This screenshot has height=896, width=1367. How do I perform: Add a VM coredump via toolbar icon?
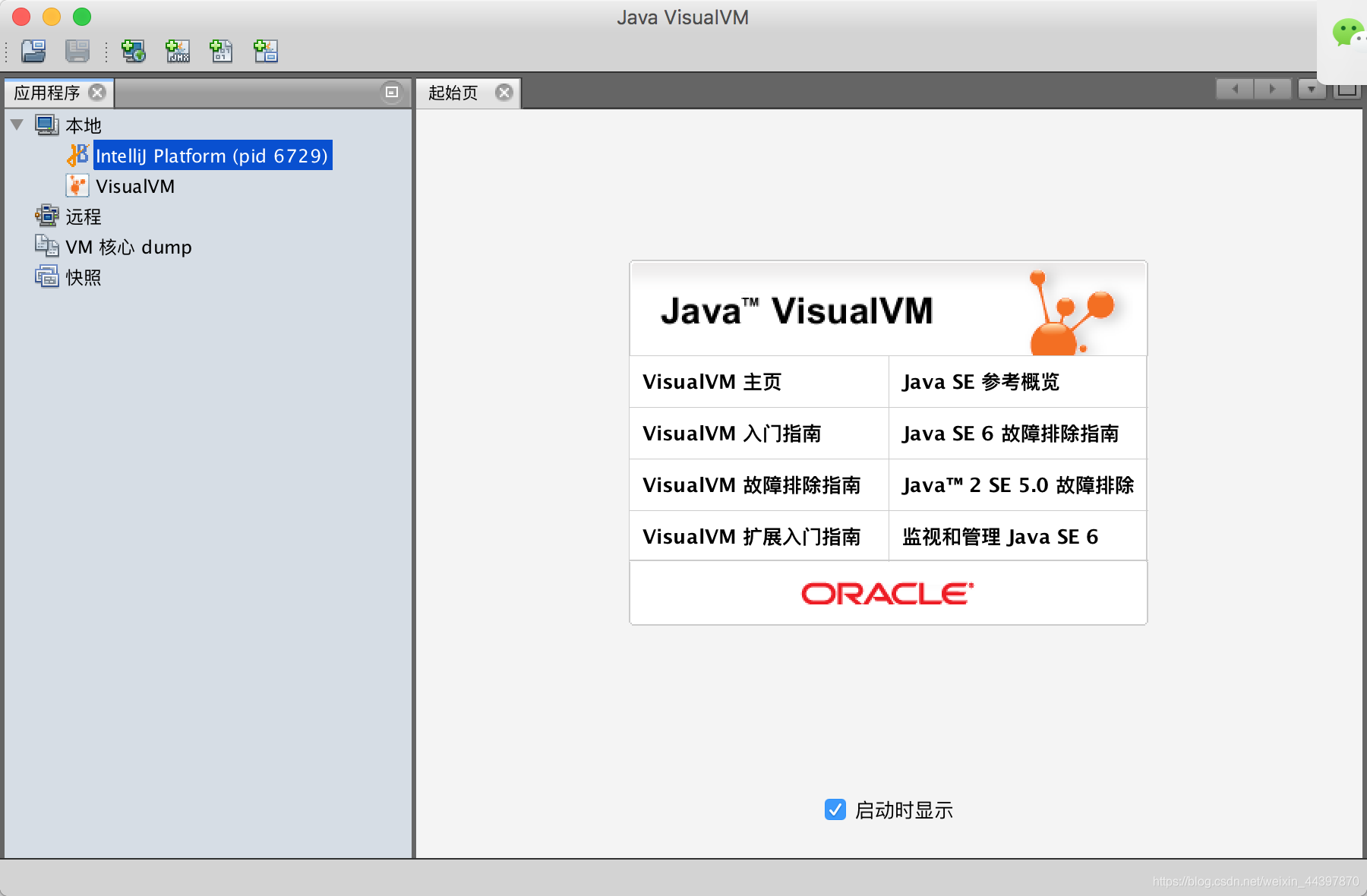click(x=221, y=51)
